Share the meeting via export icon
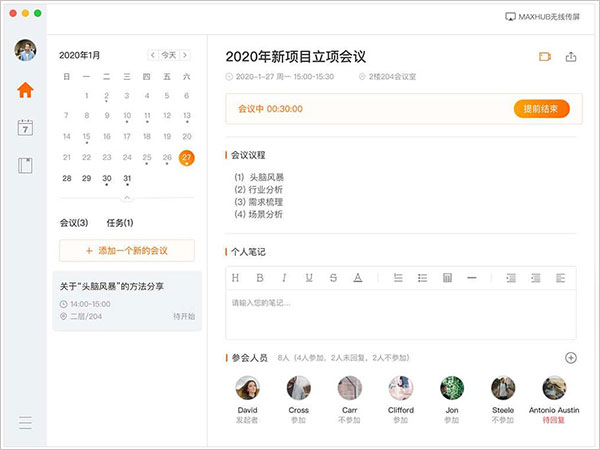Image resolution: width=600 pixels, height=450 pixels. [x=571, y=57]
